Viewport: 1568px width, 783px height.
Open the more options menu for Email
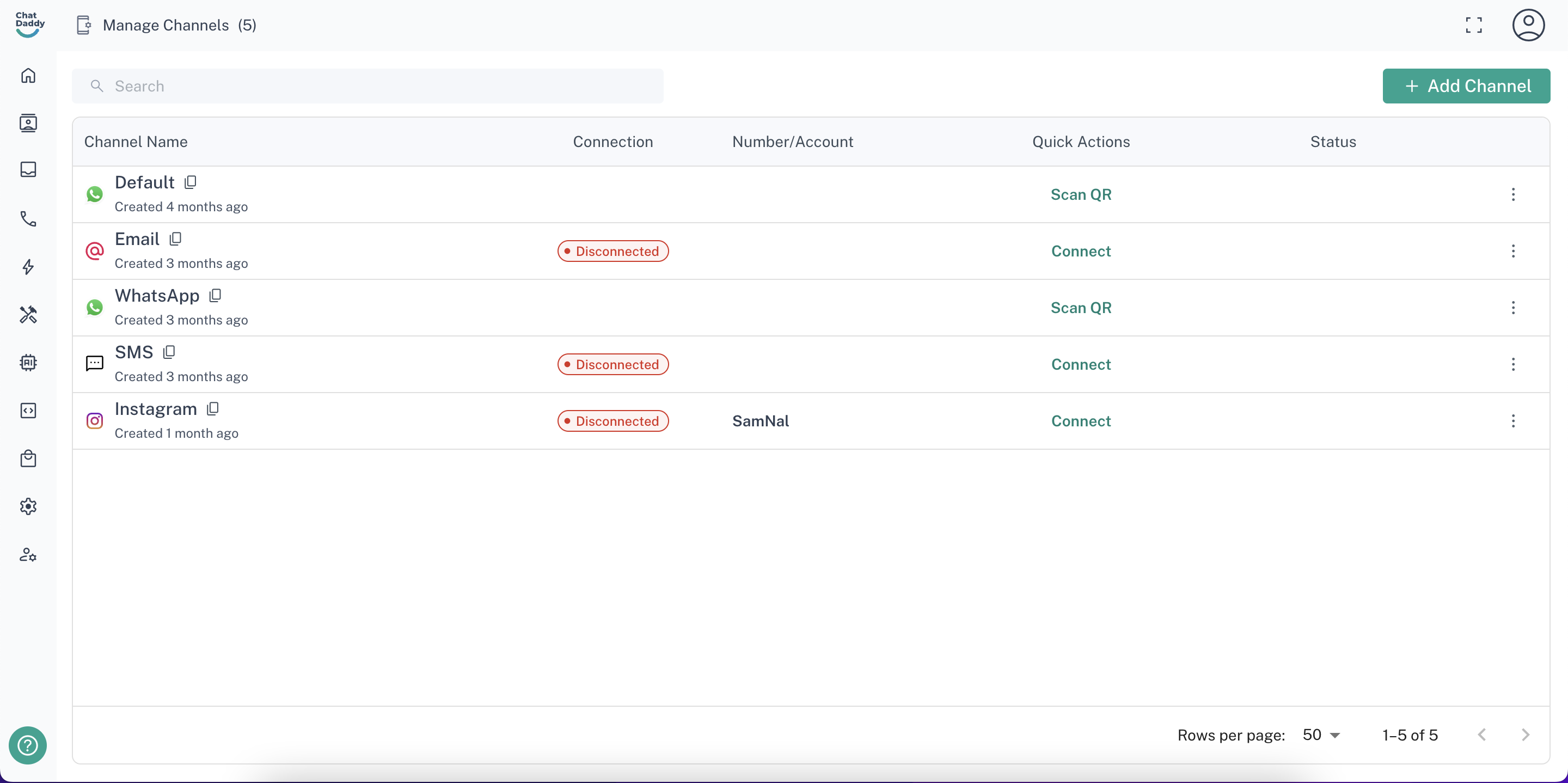(x=1512, y=251)
